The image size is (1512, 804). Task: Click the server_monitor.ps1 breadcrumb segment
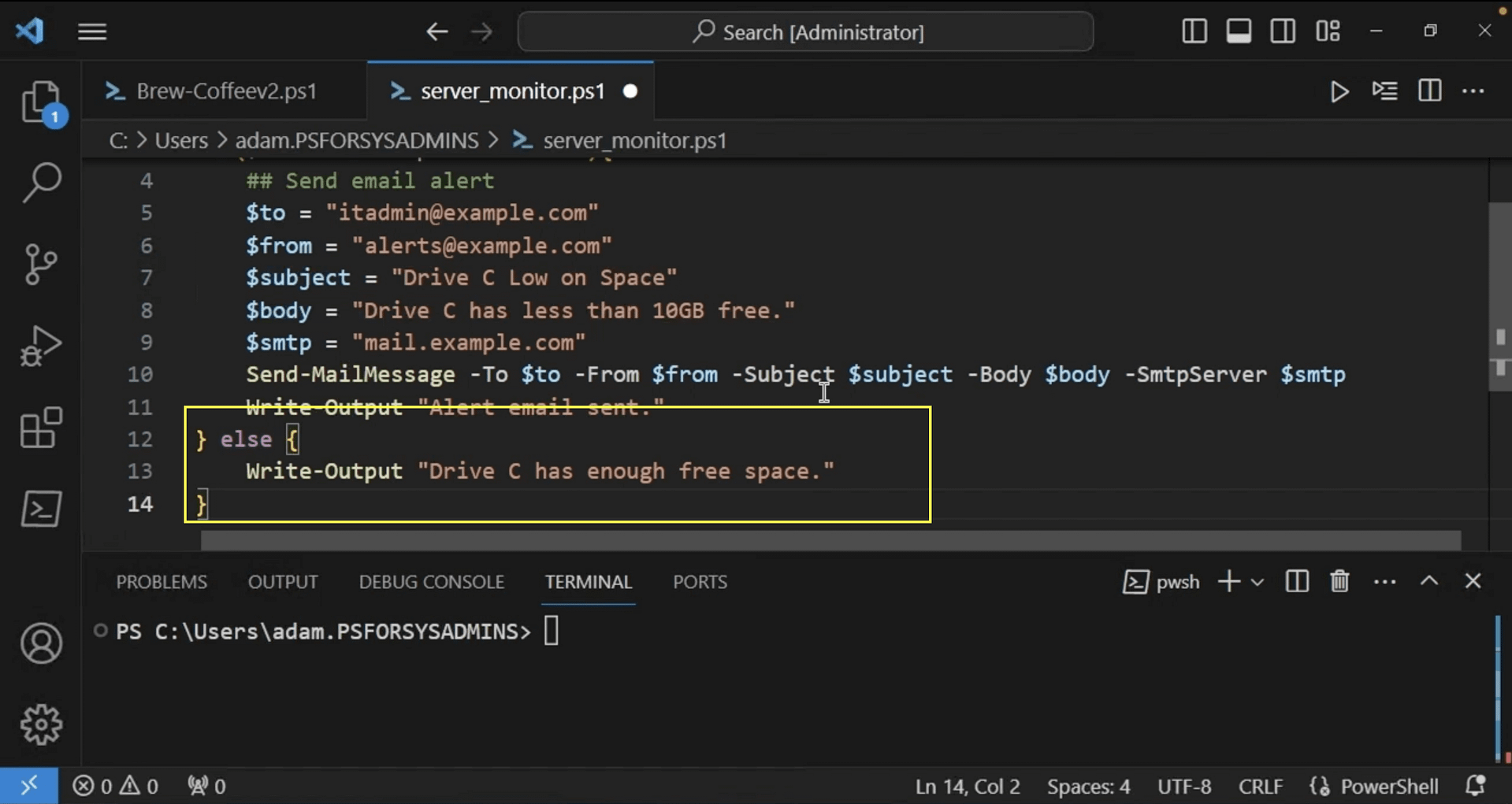(x=619, y=140)
